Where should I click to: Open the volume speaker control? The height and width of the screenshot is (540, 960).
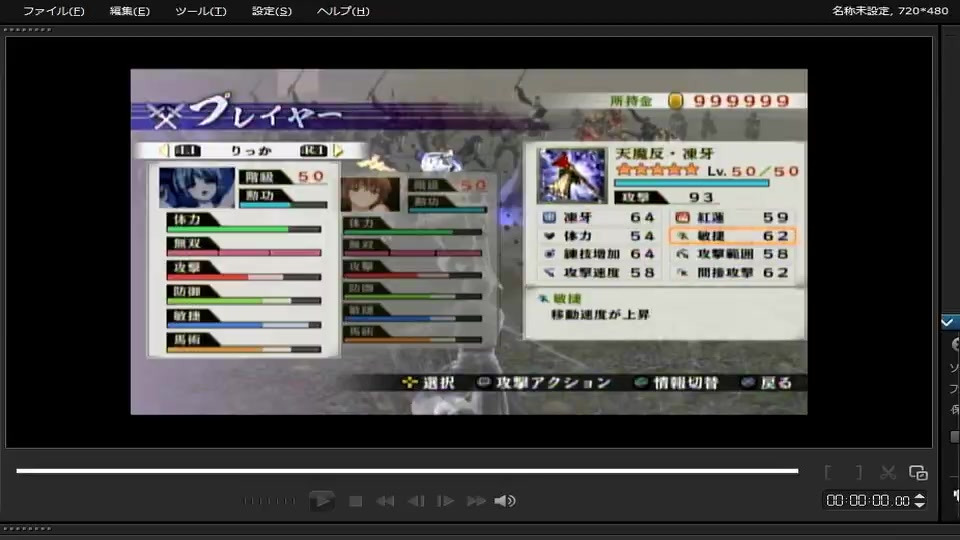[x=505, y=501]
